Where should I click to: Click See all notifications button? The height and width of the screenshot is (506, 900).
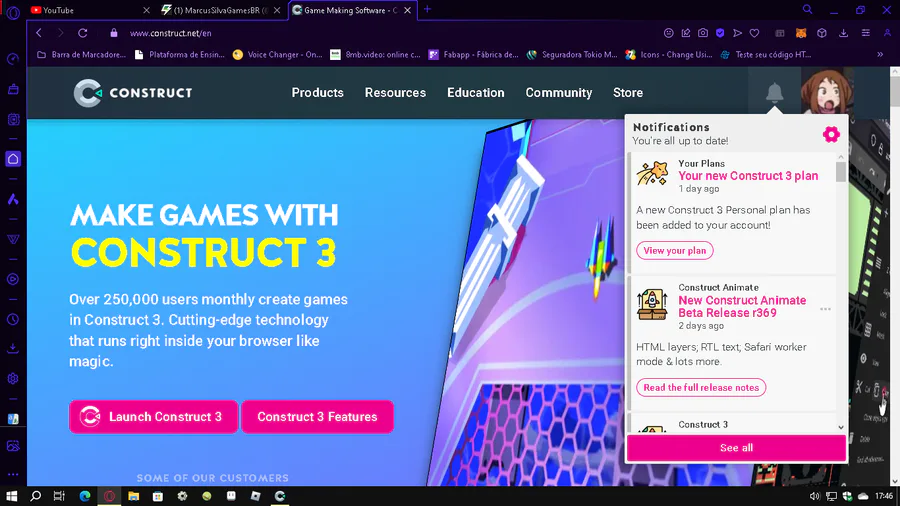pos(736,447)
